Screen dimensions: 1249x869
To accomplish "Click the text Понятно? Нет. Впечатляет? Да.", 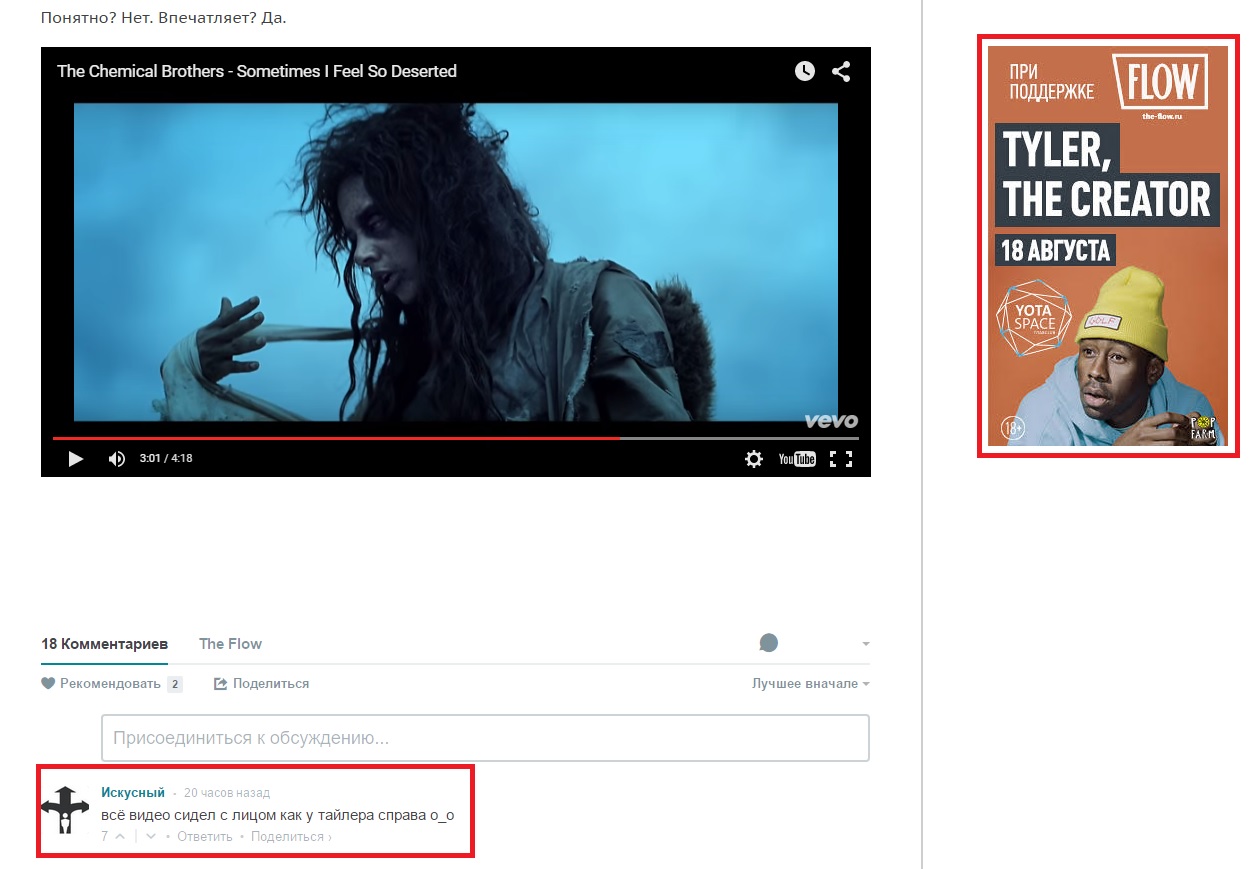I will click(164, 17).
